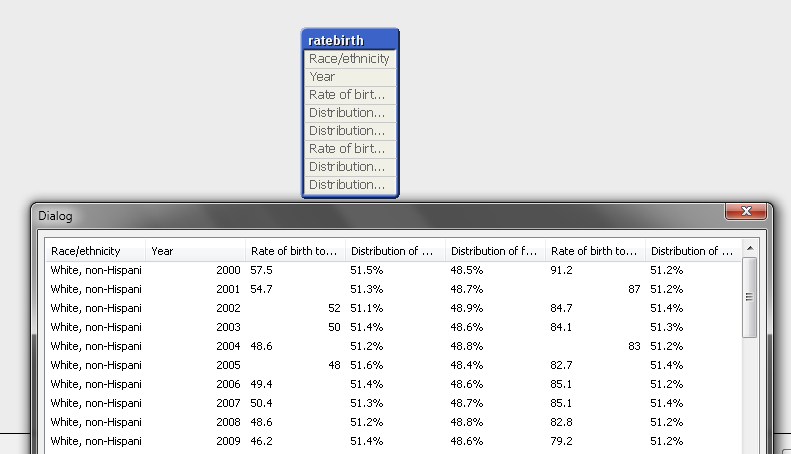The image size is (791, 454).
Task: Click the 54.7 rate value
Action: tap(261, 290)
